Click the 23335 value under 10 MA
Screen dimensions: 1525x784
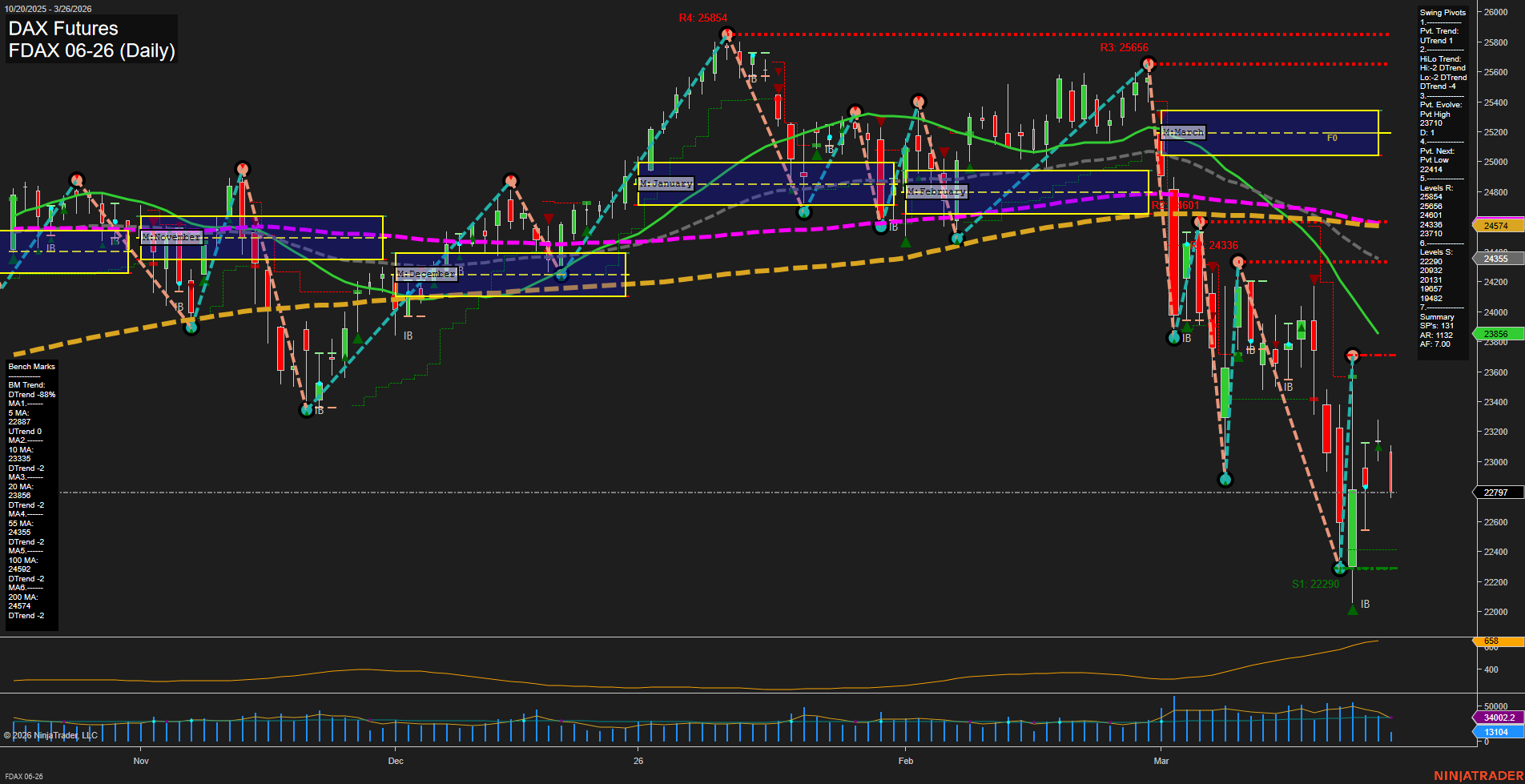click(19, 459)
